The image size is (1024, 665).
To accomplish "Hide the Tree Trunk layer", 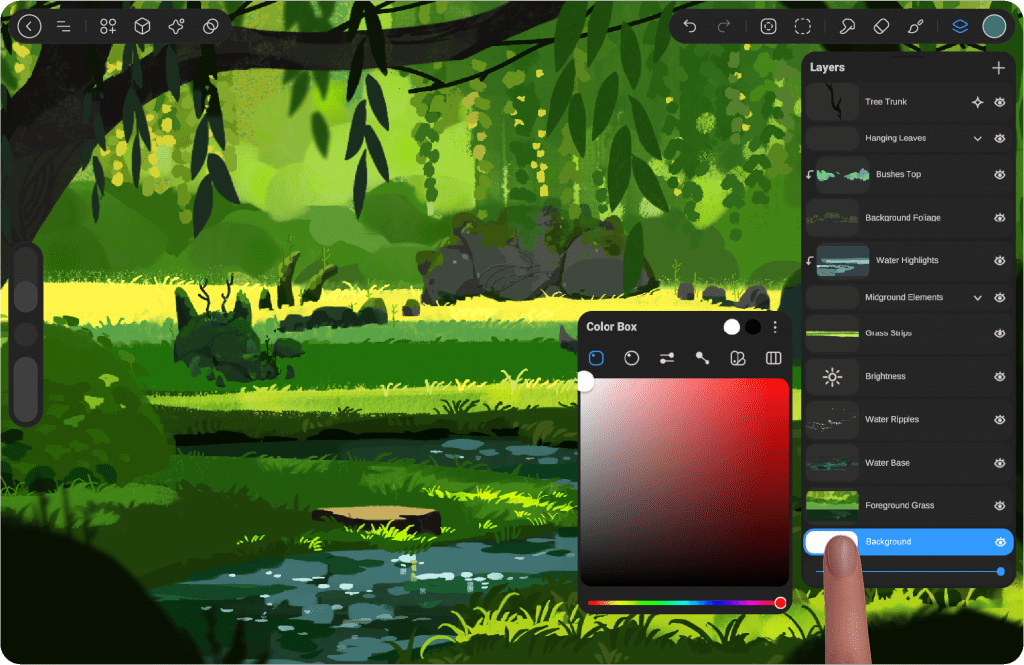I will point(999,102).
